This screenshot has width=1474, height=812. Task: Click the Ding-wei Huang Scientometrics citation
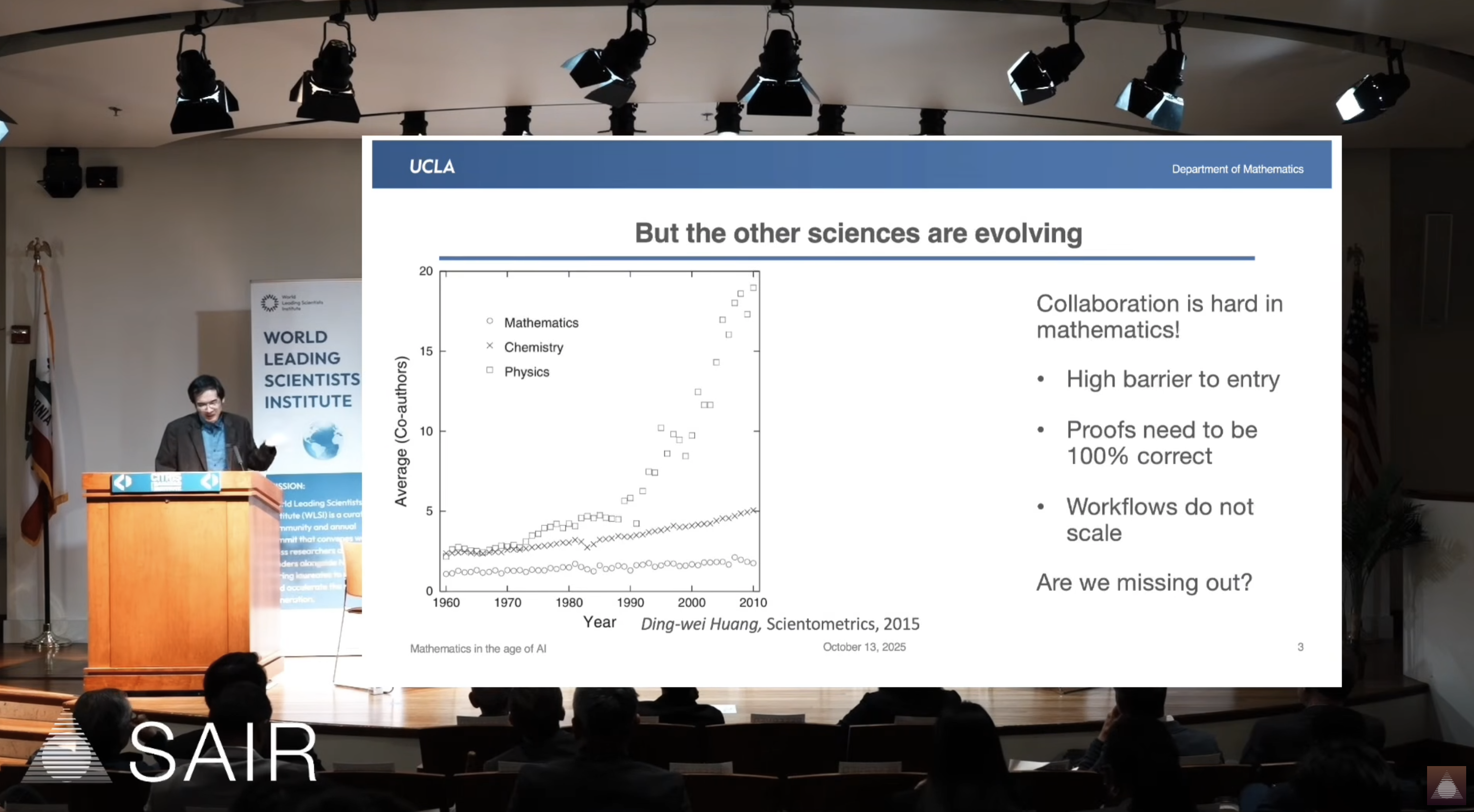pos(780,624)
